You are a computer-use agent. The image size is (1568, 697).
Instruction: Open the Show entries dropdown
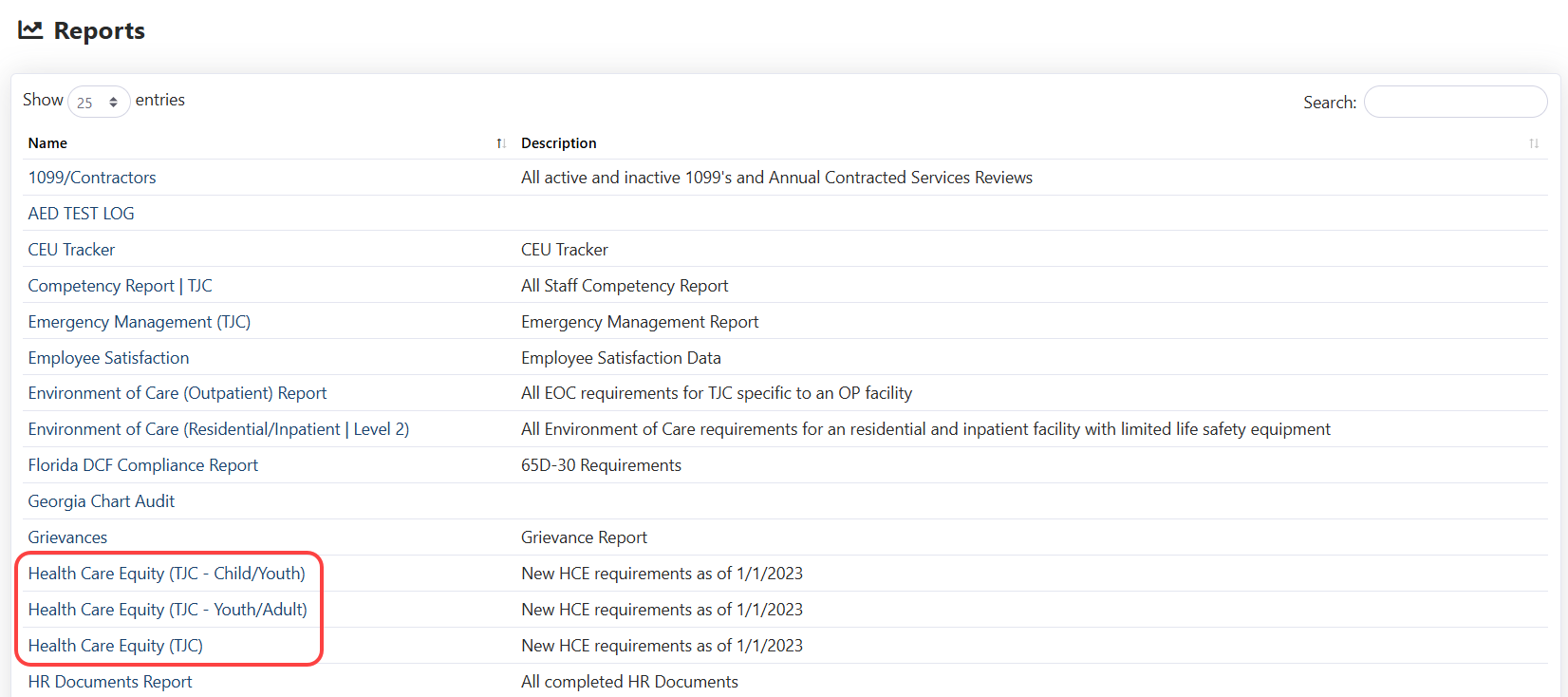click(99, 103)
